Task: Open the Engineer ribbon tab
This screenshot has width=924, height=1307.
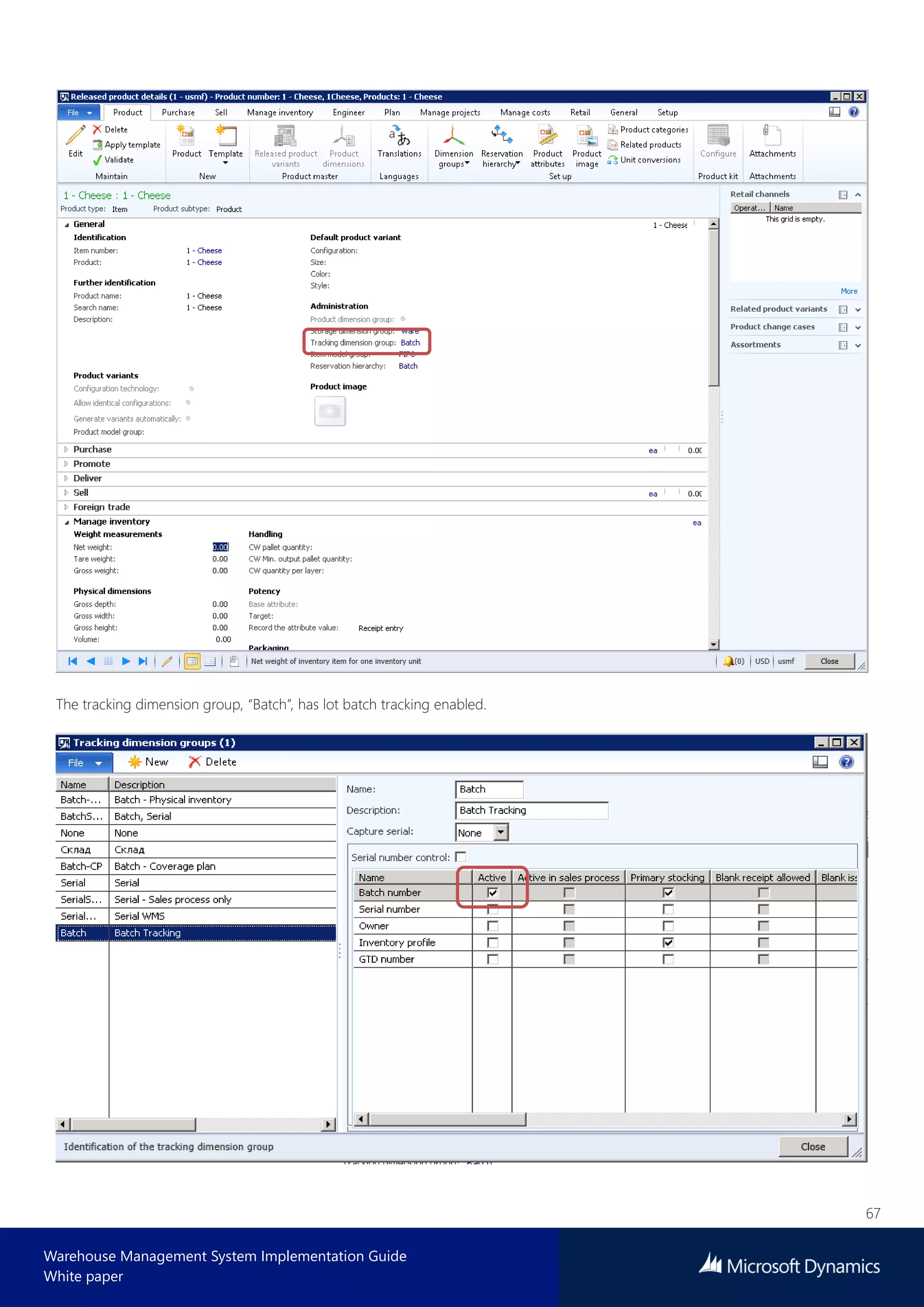Action: [x=348, y=112]
